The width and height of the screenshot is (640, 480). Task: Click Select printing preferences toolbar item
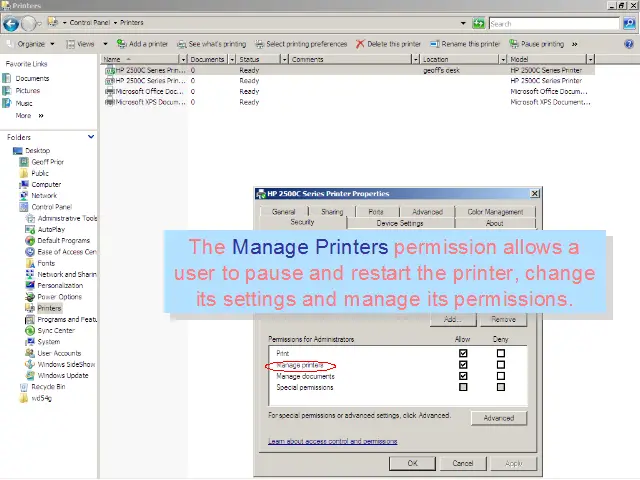point(301,44)
